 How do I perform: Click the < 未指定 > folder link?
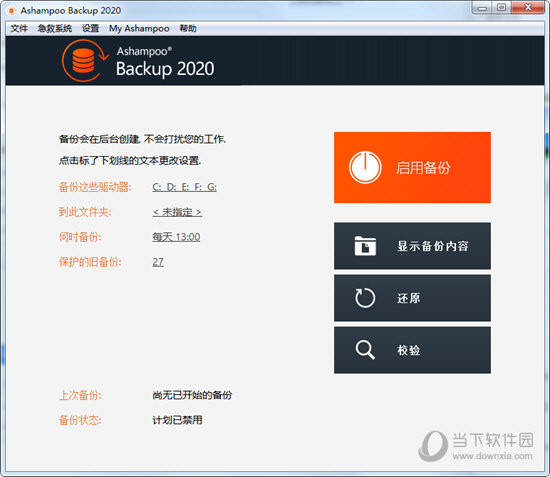[177, 212]
